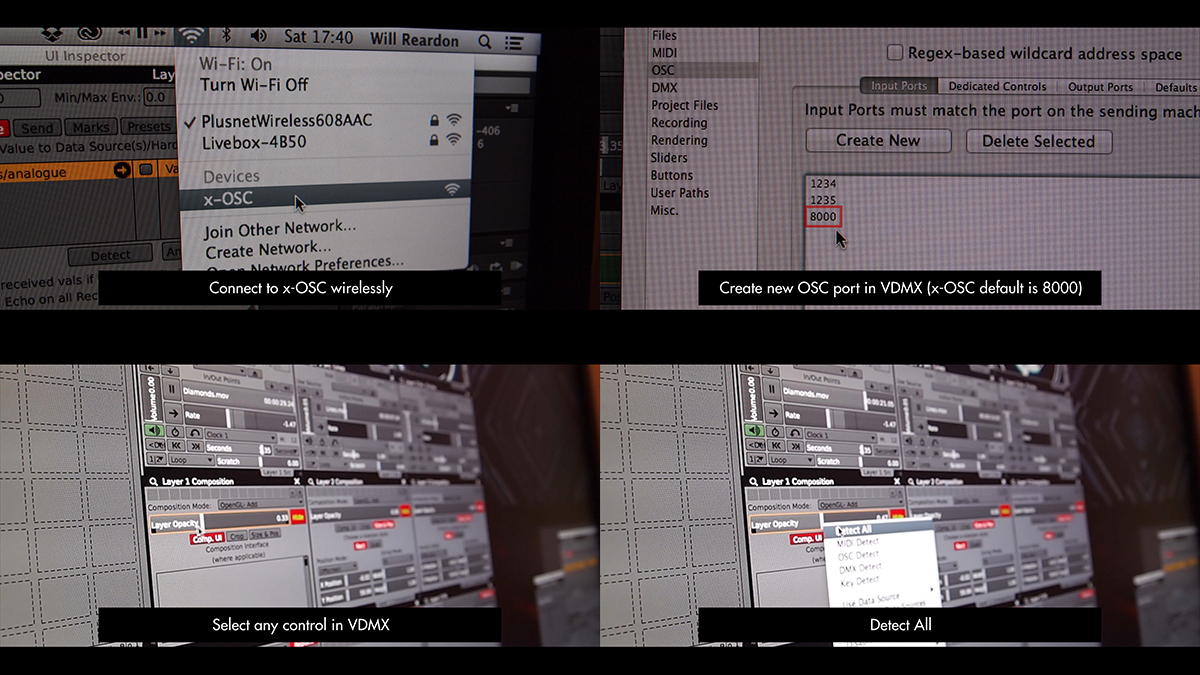1200x675 pixels.
Task: Open the Will Reardon user menu
Action: 414,40
